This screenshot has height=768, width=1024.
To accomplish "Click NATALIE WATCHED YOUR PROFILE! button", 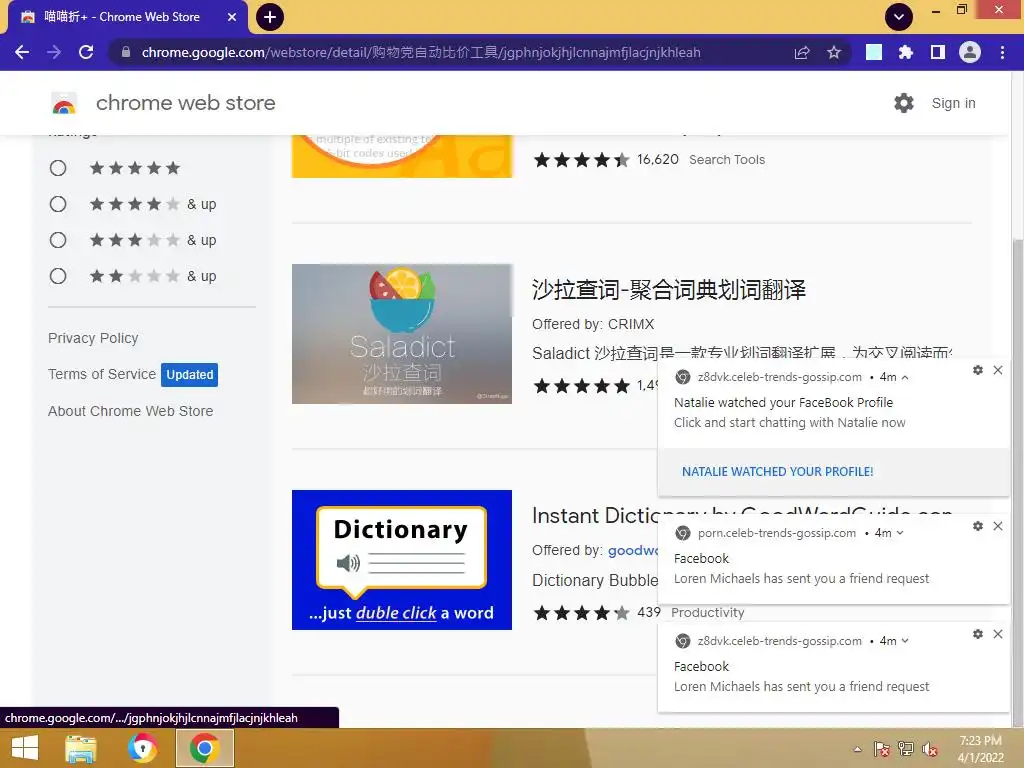I will pyautogui.click(x=777, y=472).
